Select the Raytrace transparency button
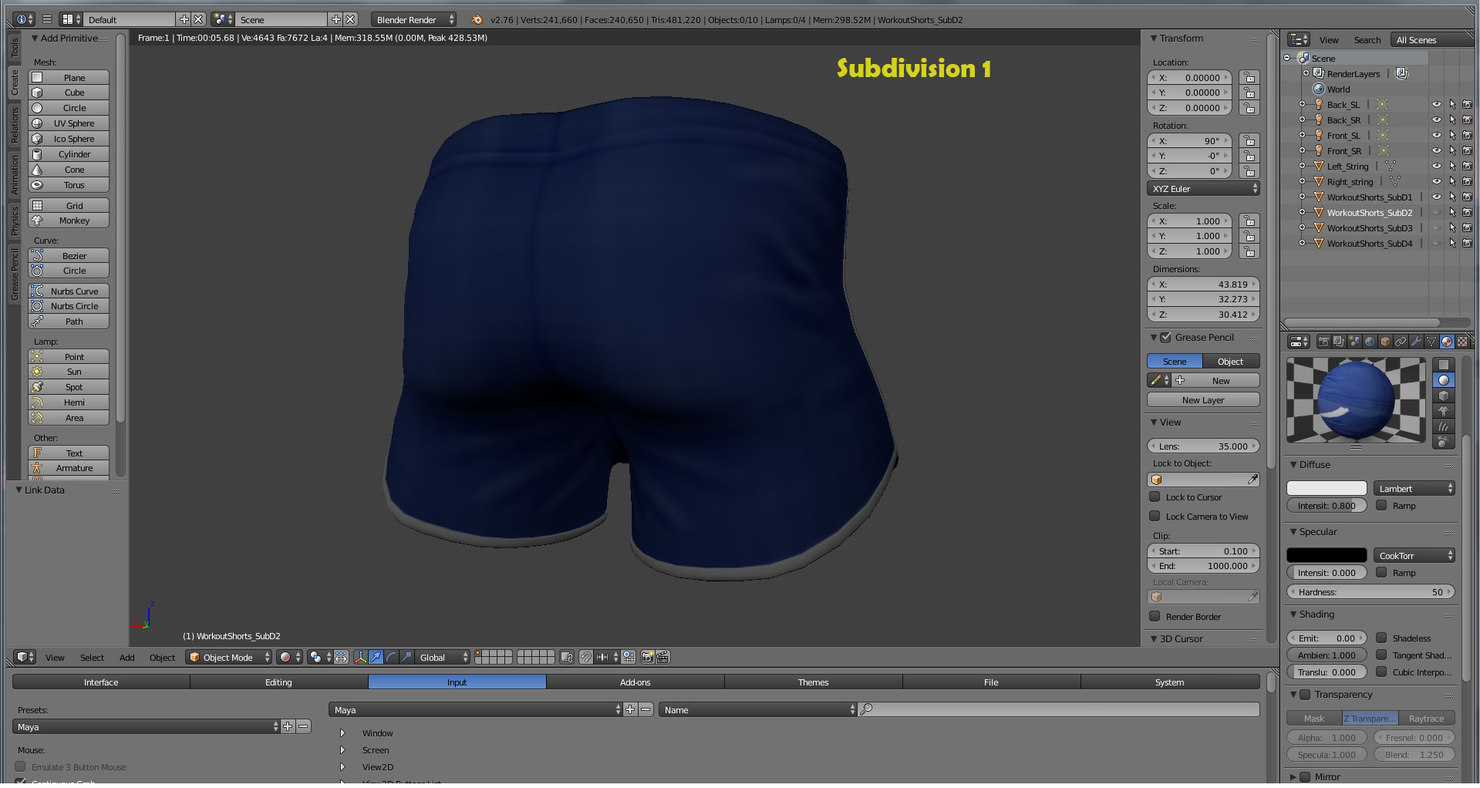The height and width of the screenshot is (788, 1480). click(1426, 718)
